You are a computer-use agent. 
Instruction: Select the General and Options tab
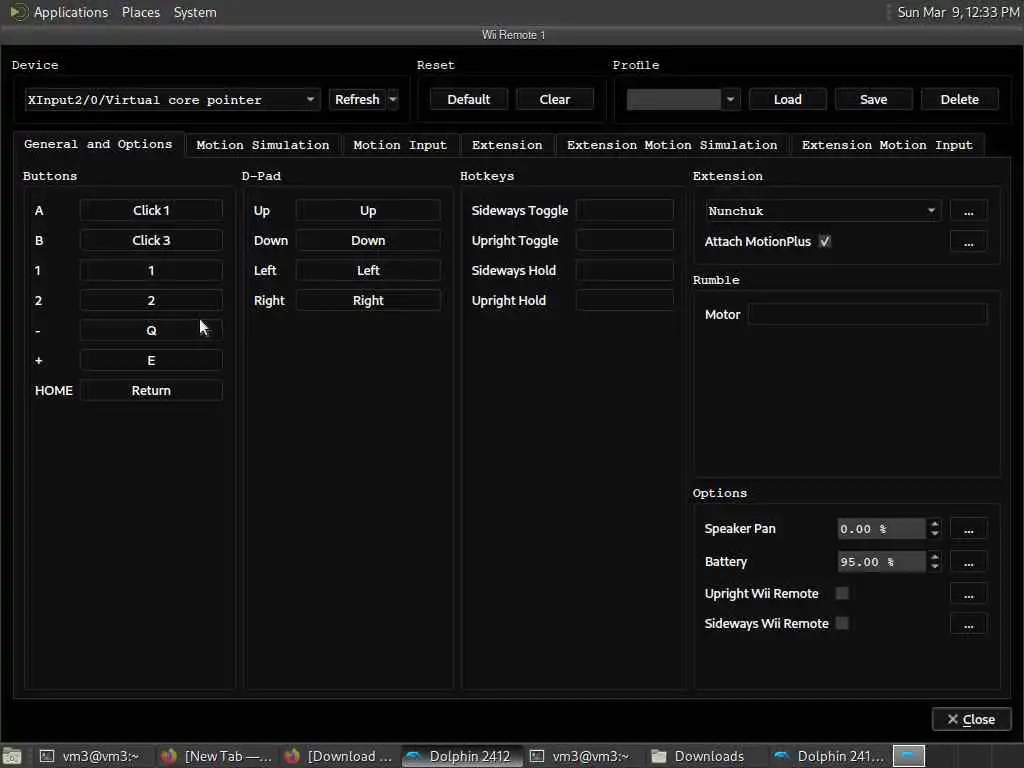[x=98, y=144]
